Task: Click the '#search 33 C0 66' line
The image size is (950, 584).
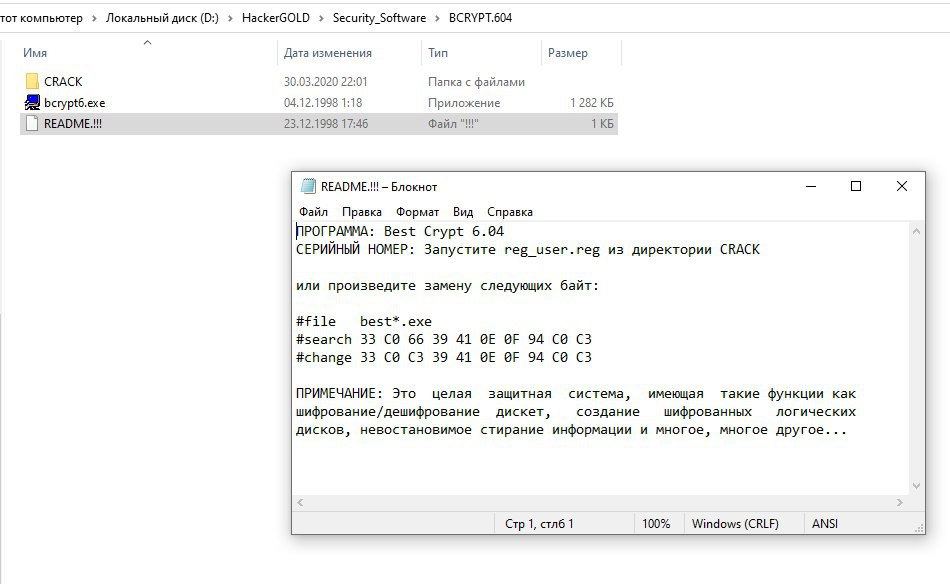Action: (443, 339)
